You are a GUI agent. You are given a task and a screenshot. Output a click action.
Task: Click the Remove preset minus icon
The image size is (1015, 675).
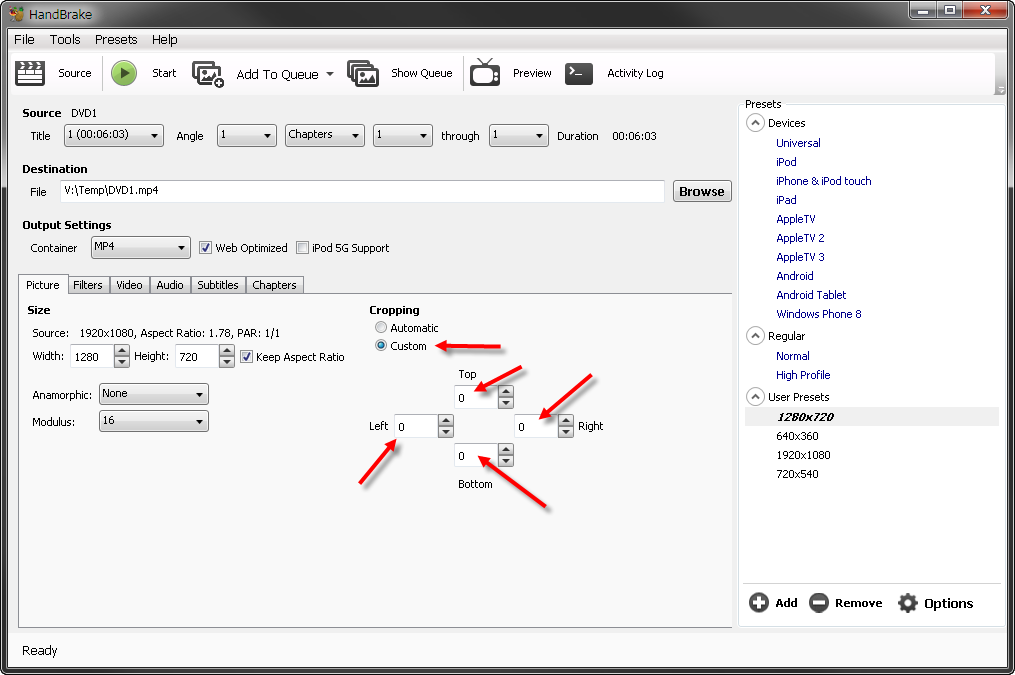pos(819,603)
